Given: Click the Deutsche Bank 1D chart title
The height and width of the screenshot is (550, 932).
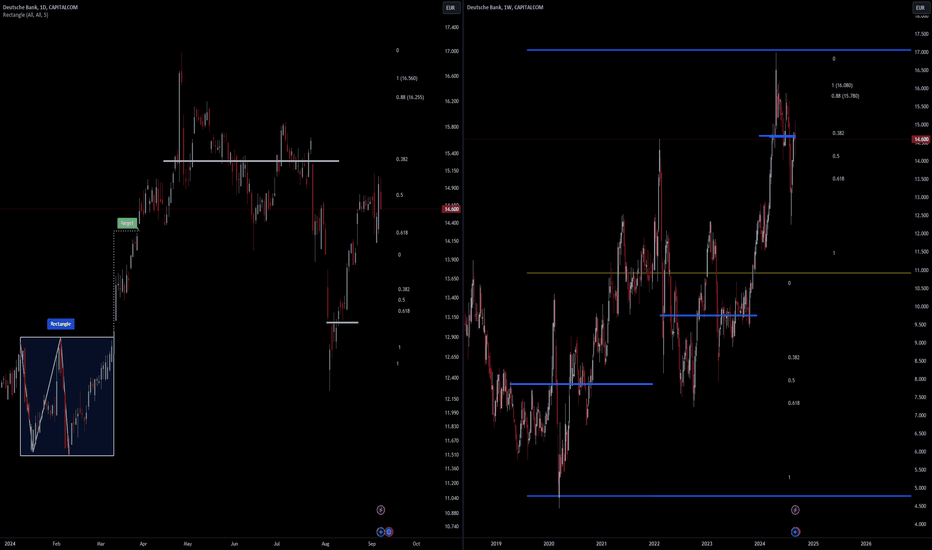Looking at the screenshot, I should click(x=40, y=7).
